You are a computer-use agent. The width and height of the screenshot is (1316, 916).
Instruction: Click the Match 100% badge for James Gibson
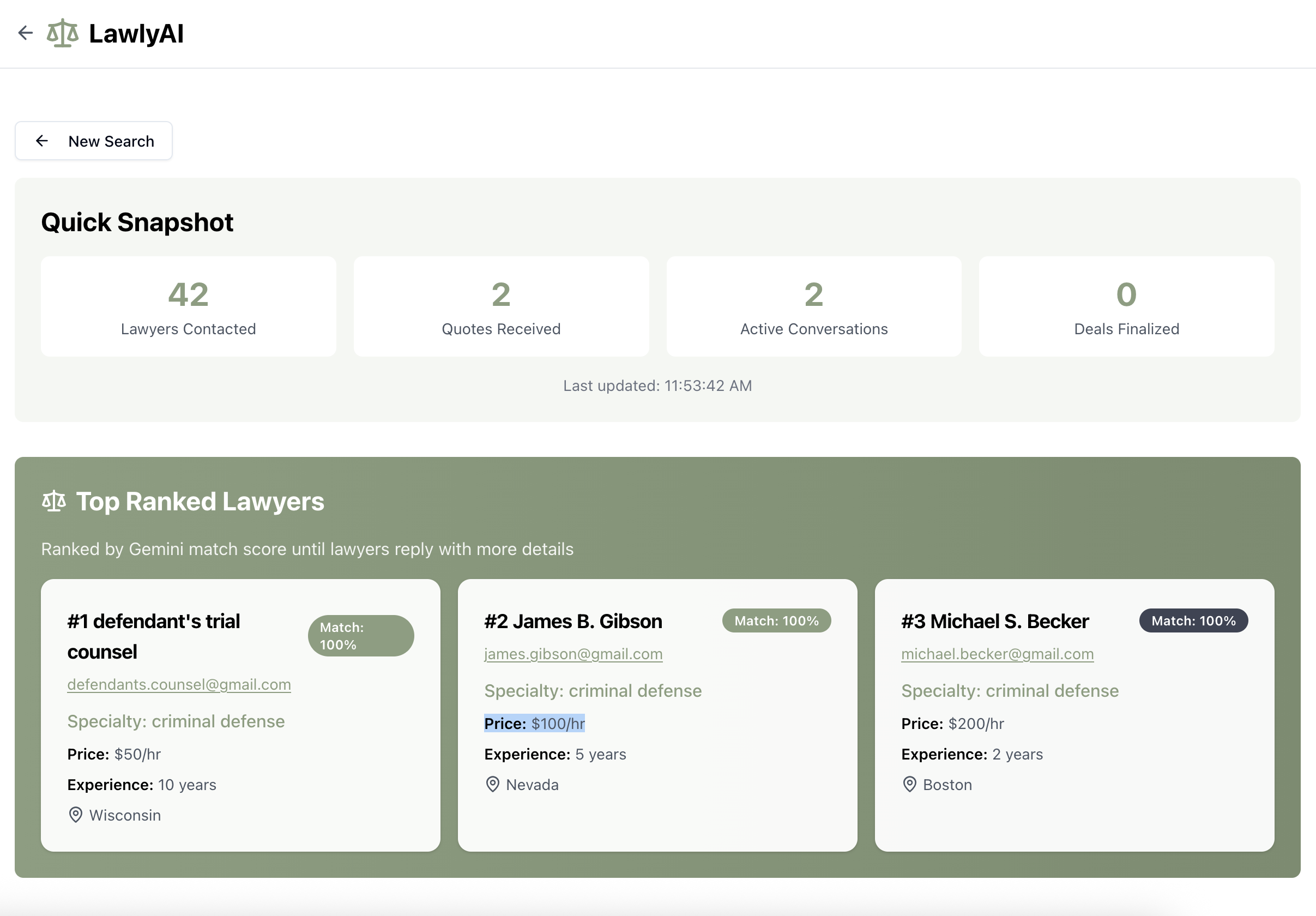point(776,621)
